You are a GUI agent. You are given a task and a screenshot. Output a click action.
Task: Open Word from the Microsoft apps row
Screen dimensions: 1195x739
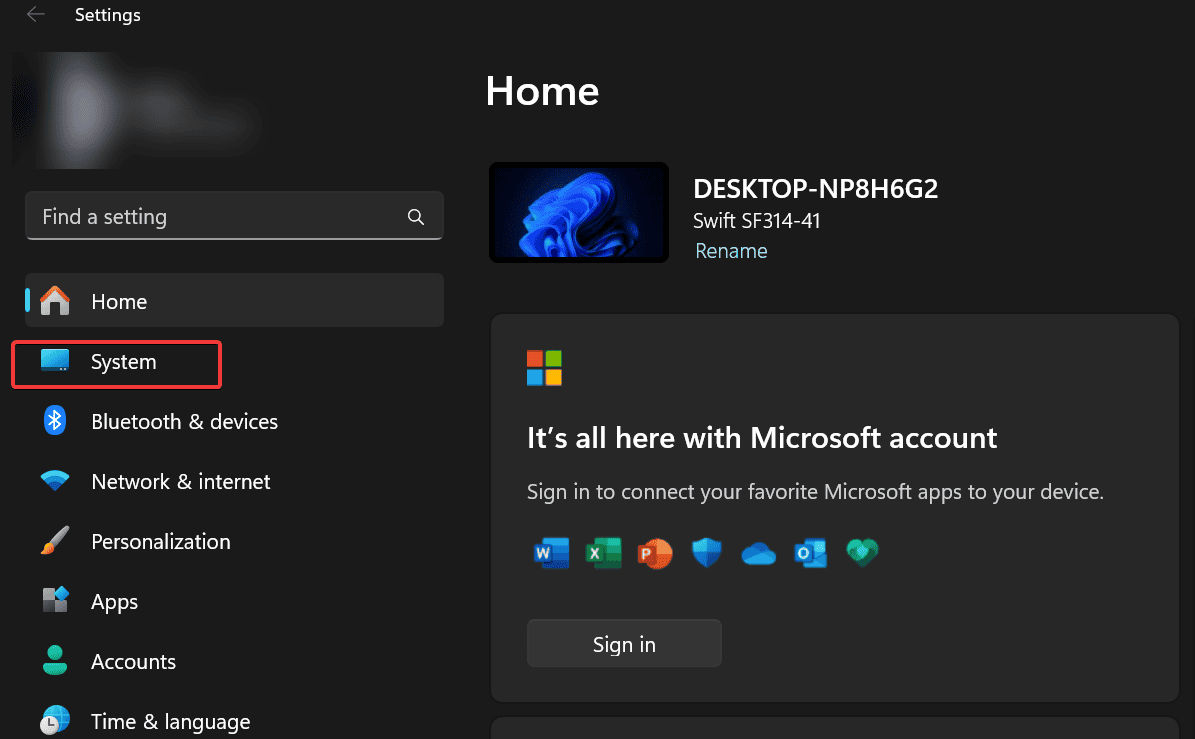click(x=551, y=552)
